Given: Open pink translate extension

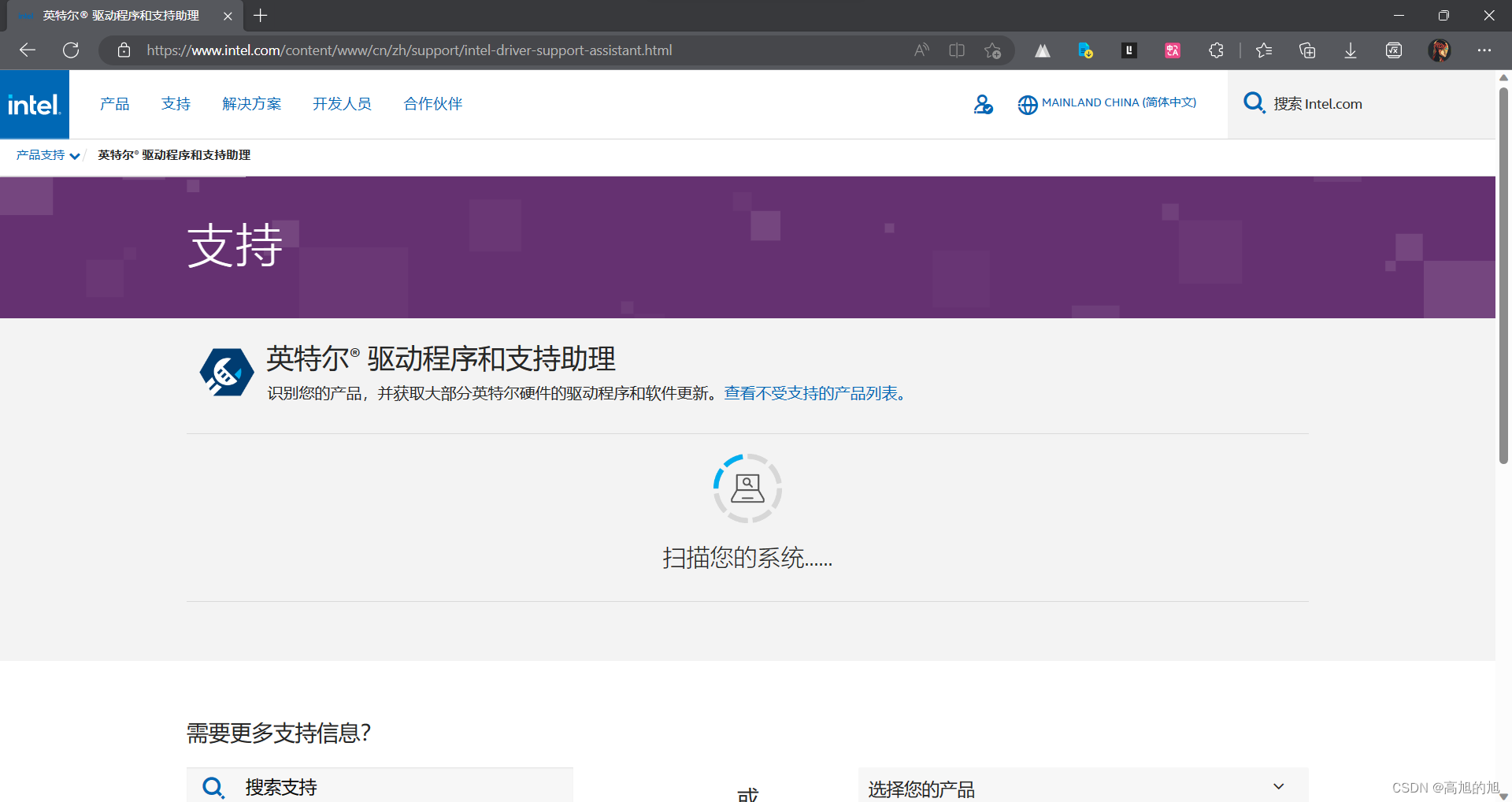Looking at the screenshot, I should (1173, 50).
